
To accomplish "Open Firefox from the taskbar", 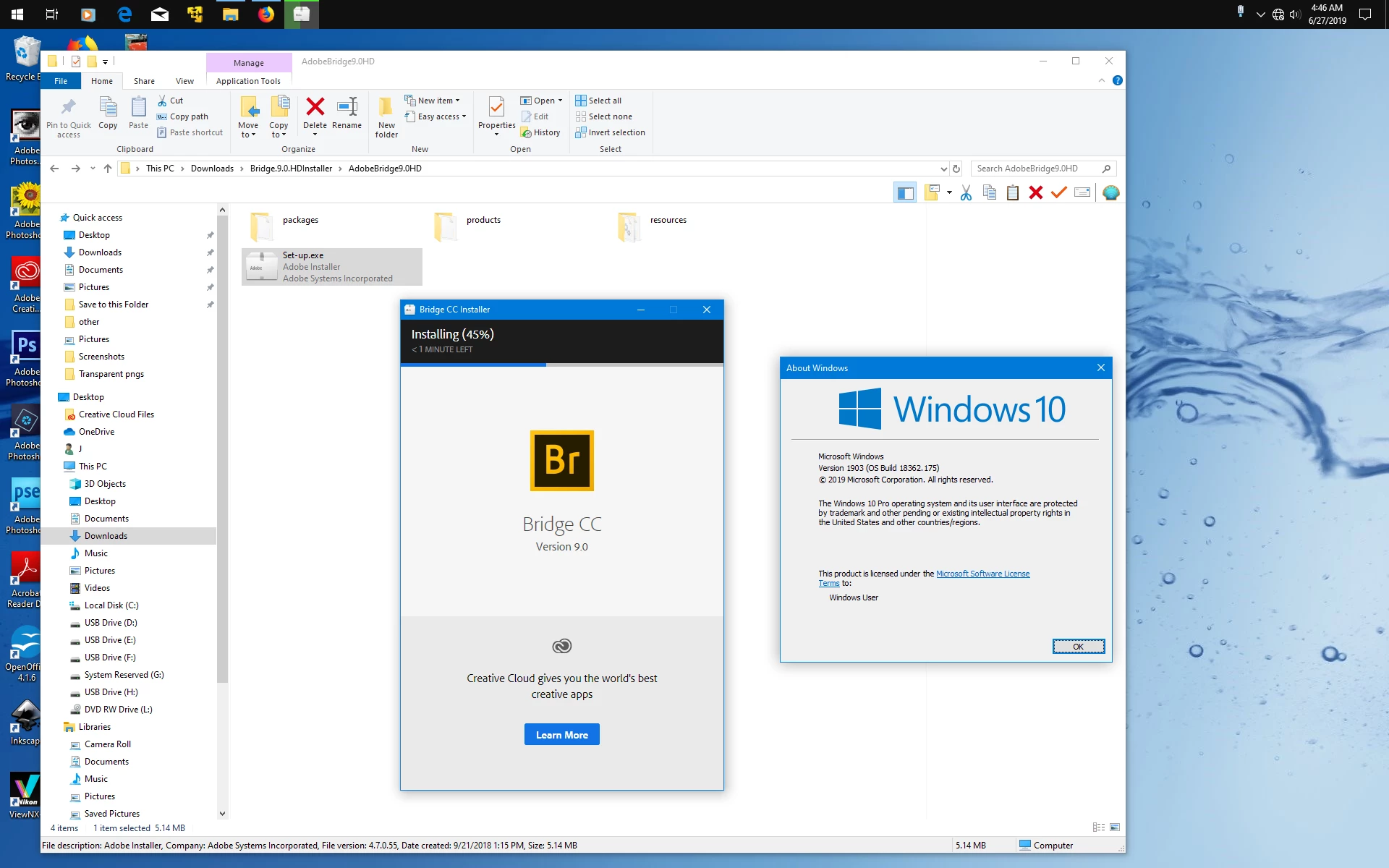I will pos(266,14).
